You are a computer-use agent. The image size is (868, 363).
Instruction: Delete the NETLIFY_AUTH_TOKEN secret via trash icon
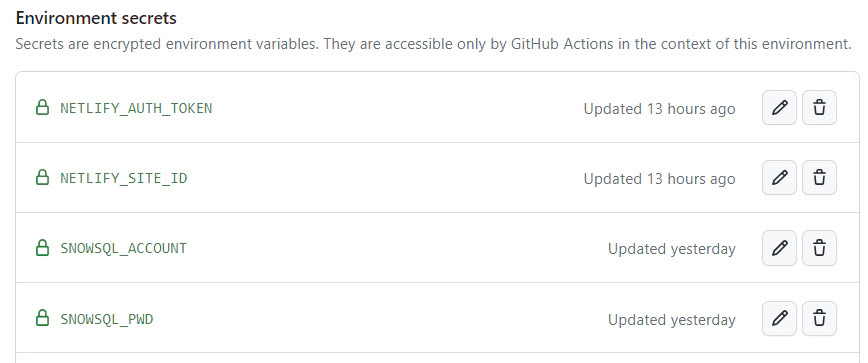pyautogui.click(x=819, y=107)
